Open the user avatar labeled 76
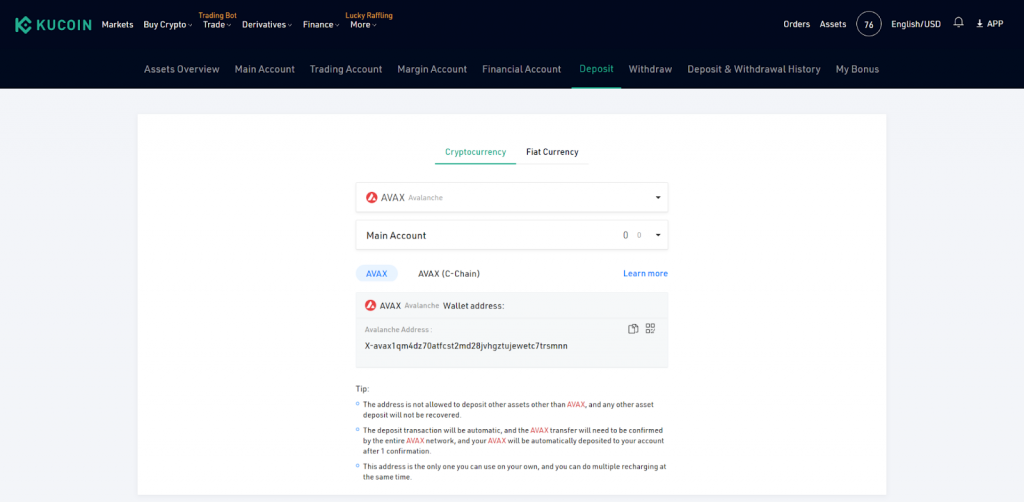The image size is (1024, 502). [x=869, y=24]
